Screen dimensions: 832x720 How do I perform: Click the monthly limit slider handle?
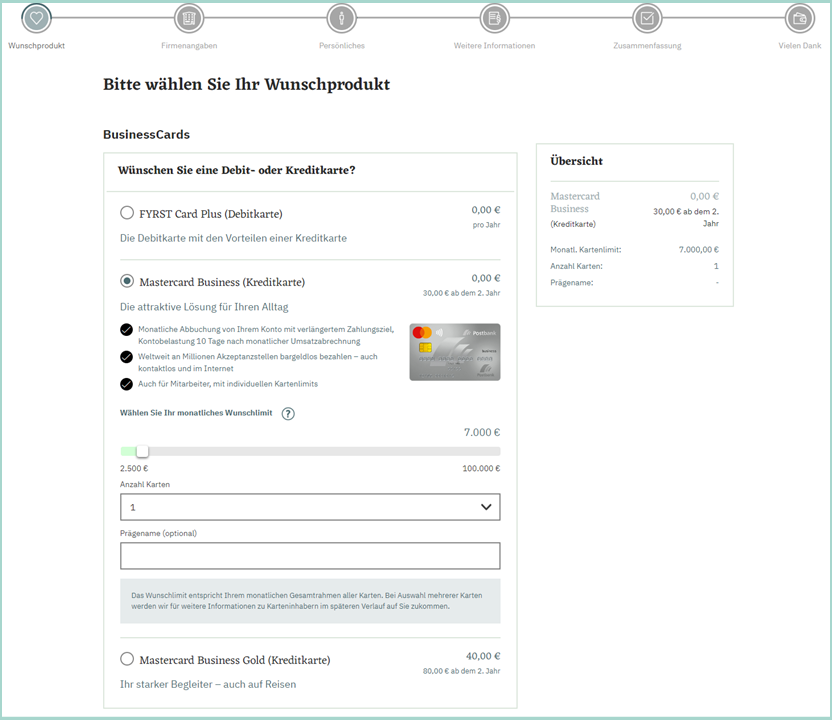142,452
